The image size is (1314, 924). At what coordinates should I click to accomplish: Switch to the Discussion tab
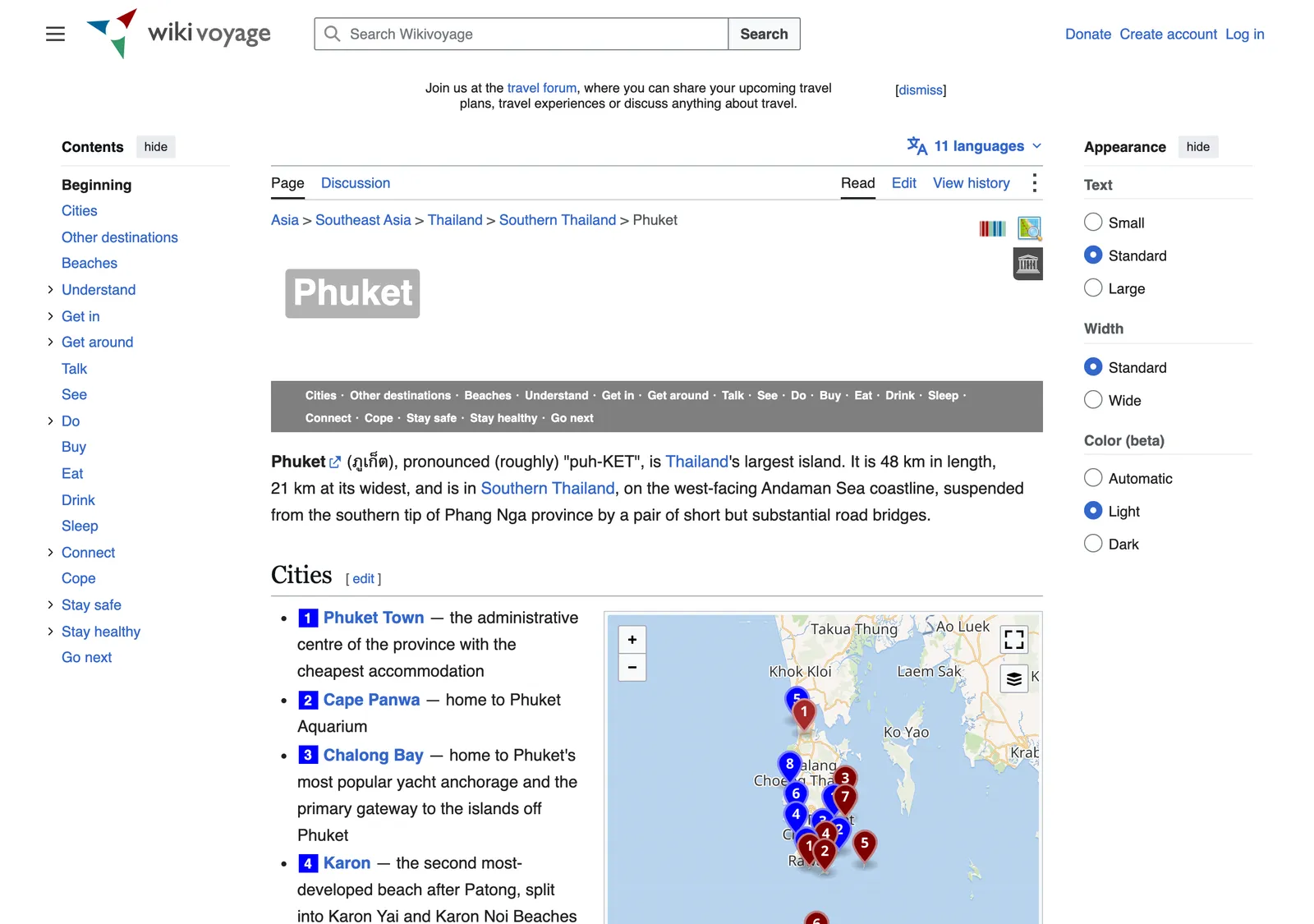356,183
